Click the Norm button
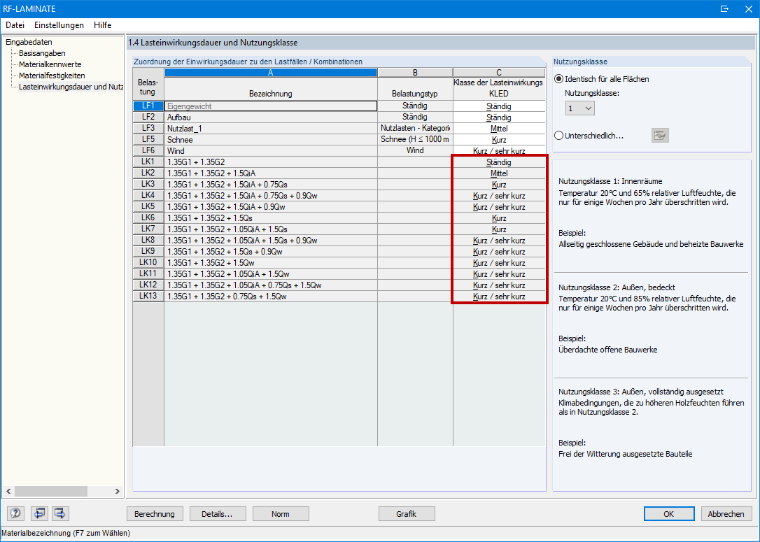This screenshot has width=760, height=542. coord(280,514)
